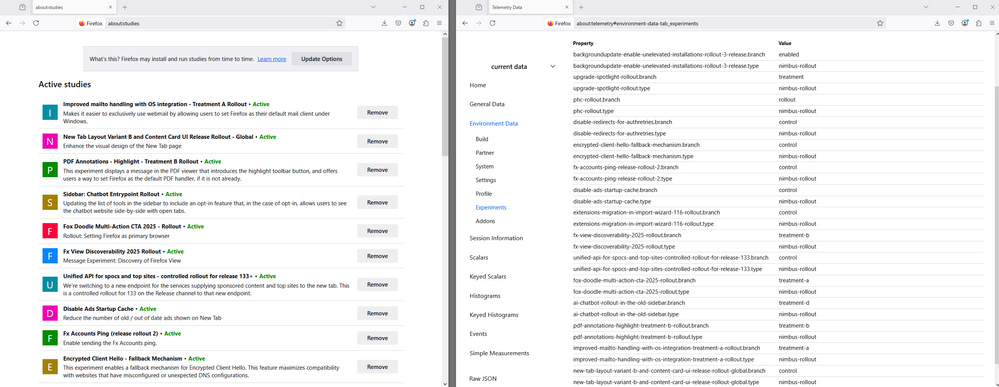Open General Data in telemetry sidebar
The height and width of the screenshot is (387, 999).
pyautogui.click(x=487, y=104)
